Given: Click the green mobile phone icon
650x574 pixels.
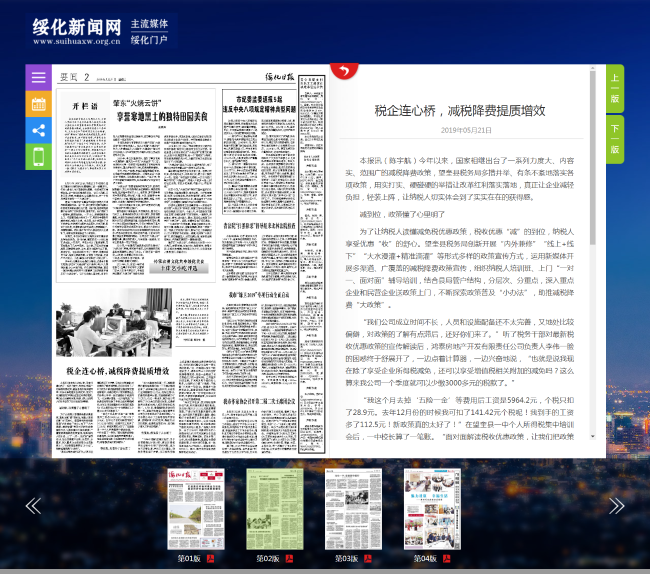Looking at the screenshot, I should click(38, 156).
